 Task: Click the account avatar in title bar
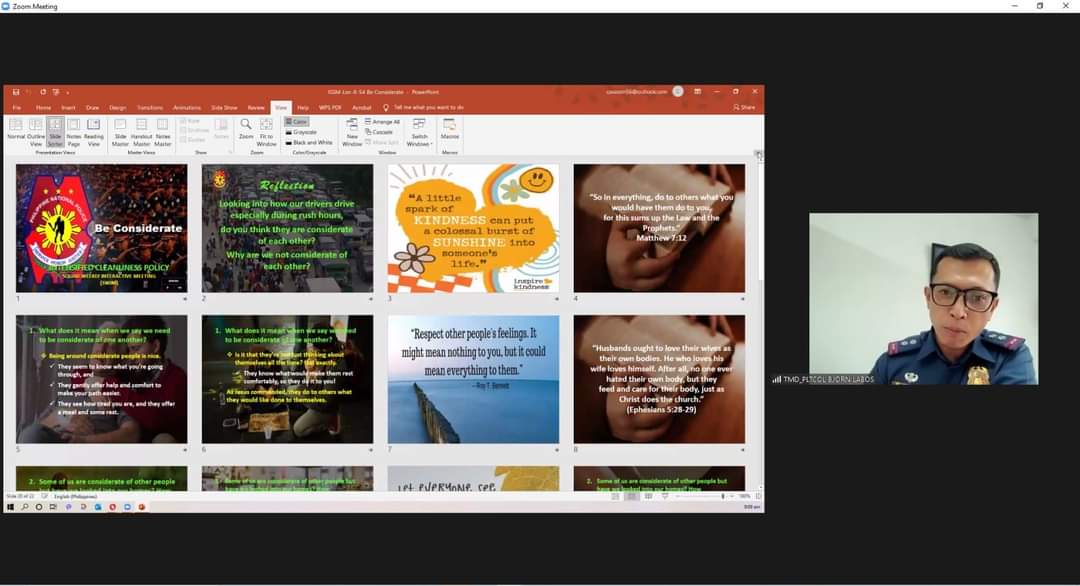678,92
